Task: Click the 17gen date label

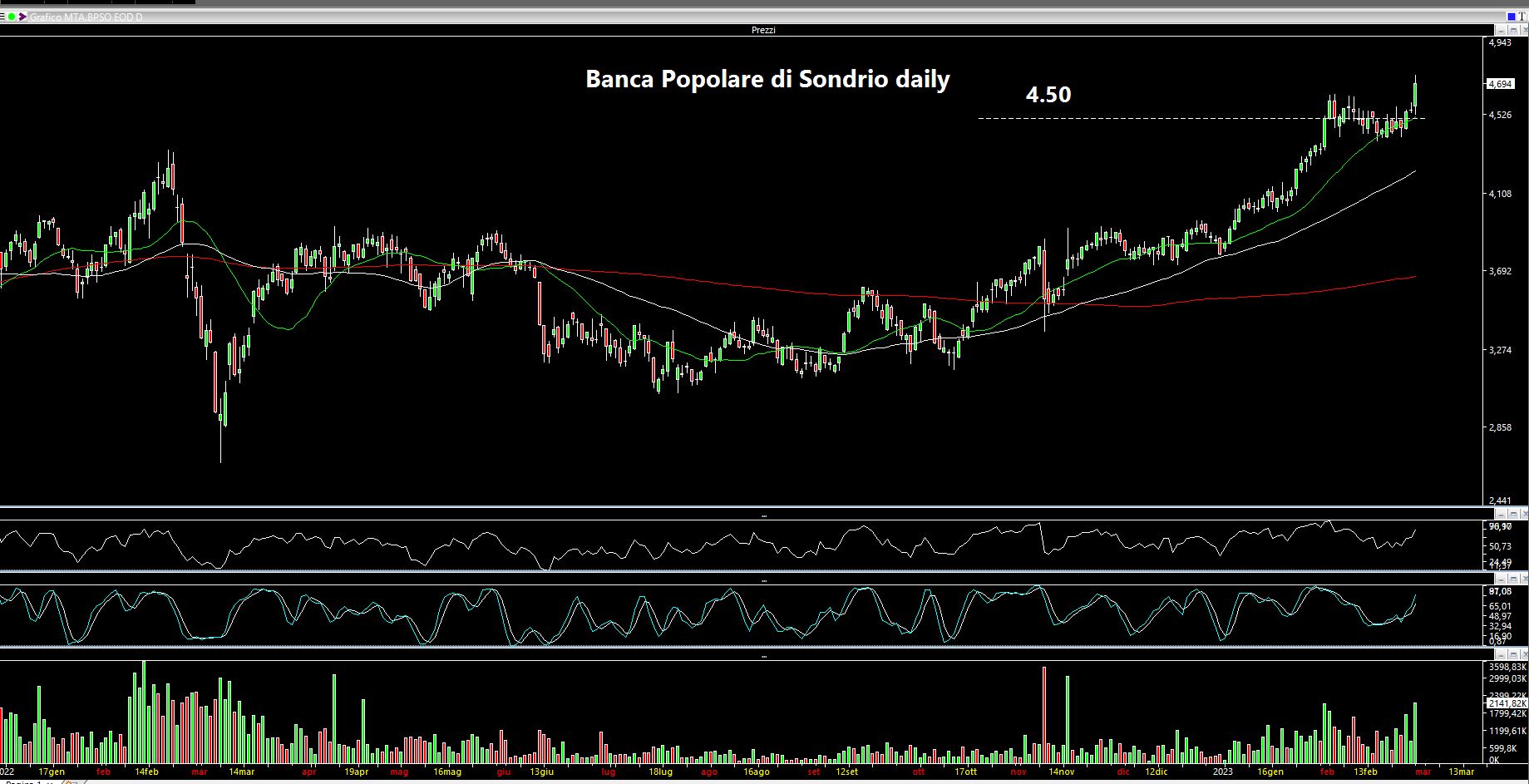Action: coord(52,772)
